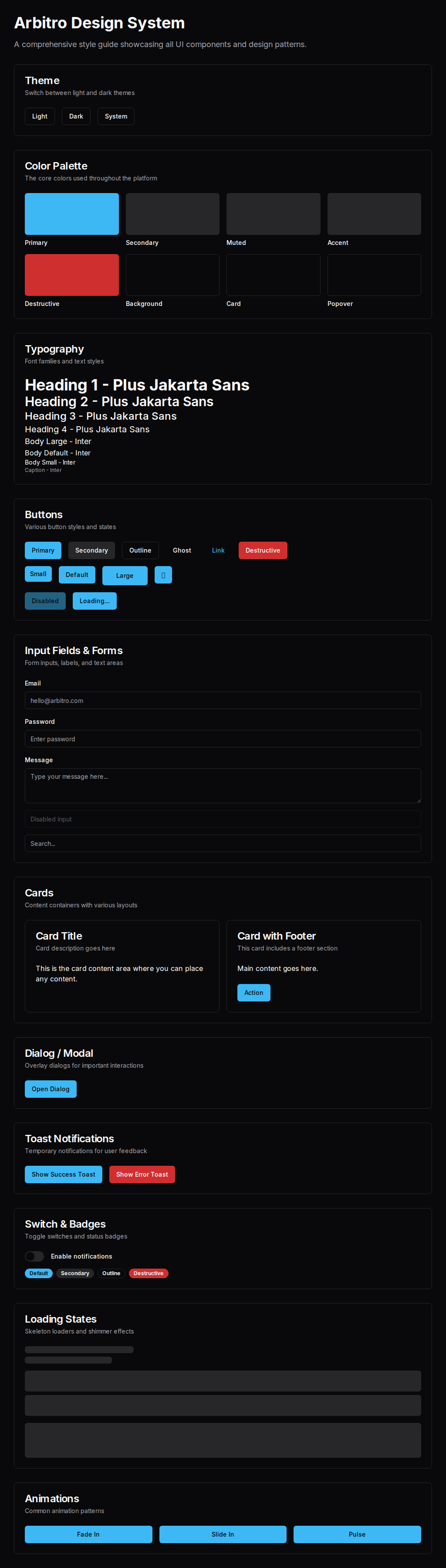Click the Card color swatch
This screenshot has height=1568, width=446.
(x=273, y=275)
